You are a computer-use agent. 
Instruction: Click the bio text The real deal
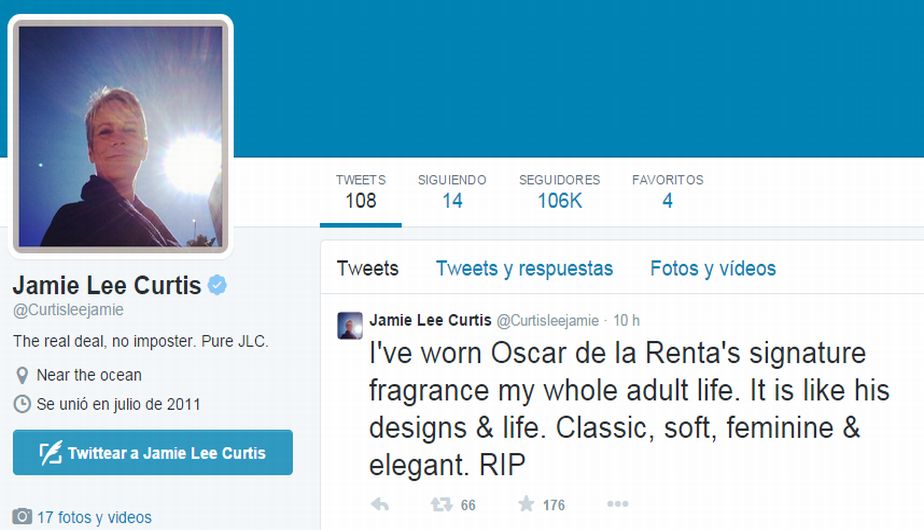click(141, 341)
